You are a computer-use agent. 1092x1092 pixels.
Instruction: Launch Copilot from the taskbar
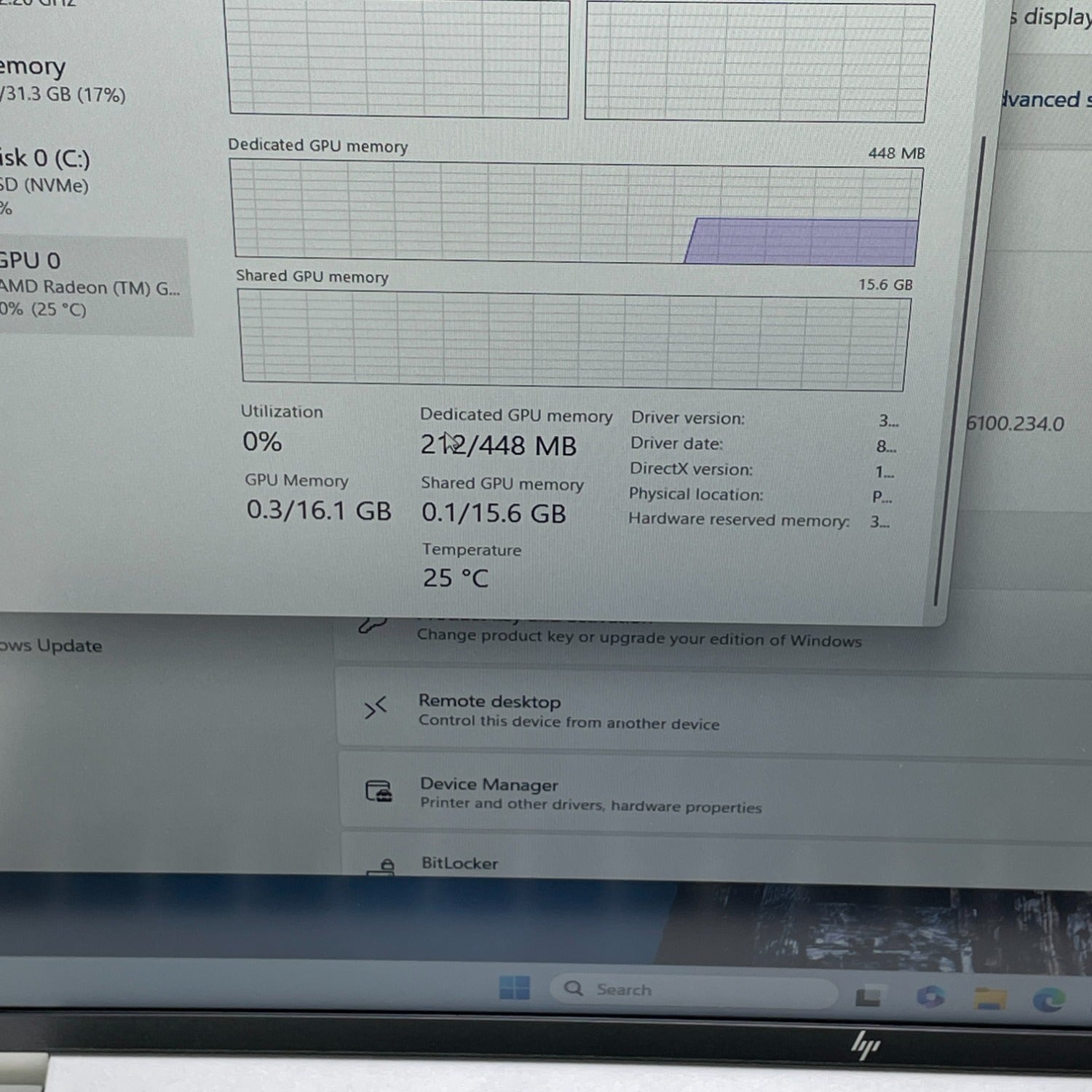930,997
